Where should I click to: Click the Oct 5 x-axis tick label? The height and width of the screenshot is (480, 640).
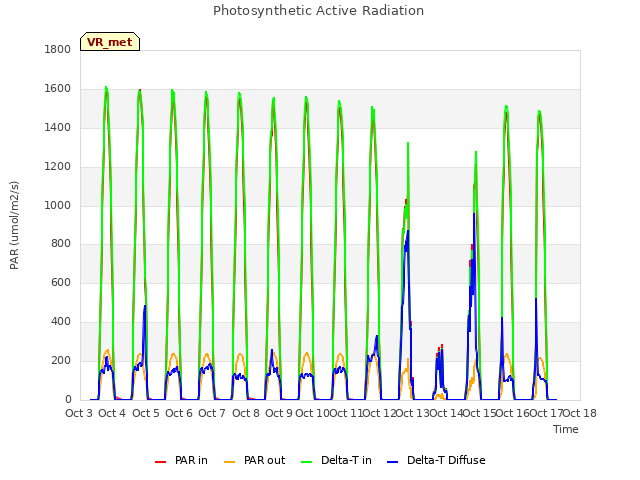pyautogui.click(x=146, y=413)
